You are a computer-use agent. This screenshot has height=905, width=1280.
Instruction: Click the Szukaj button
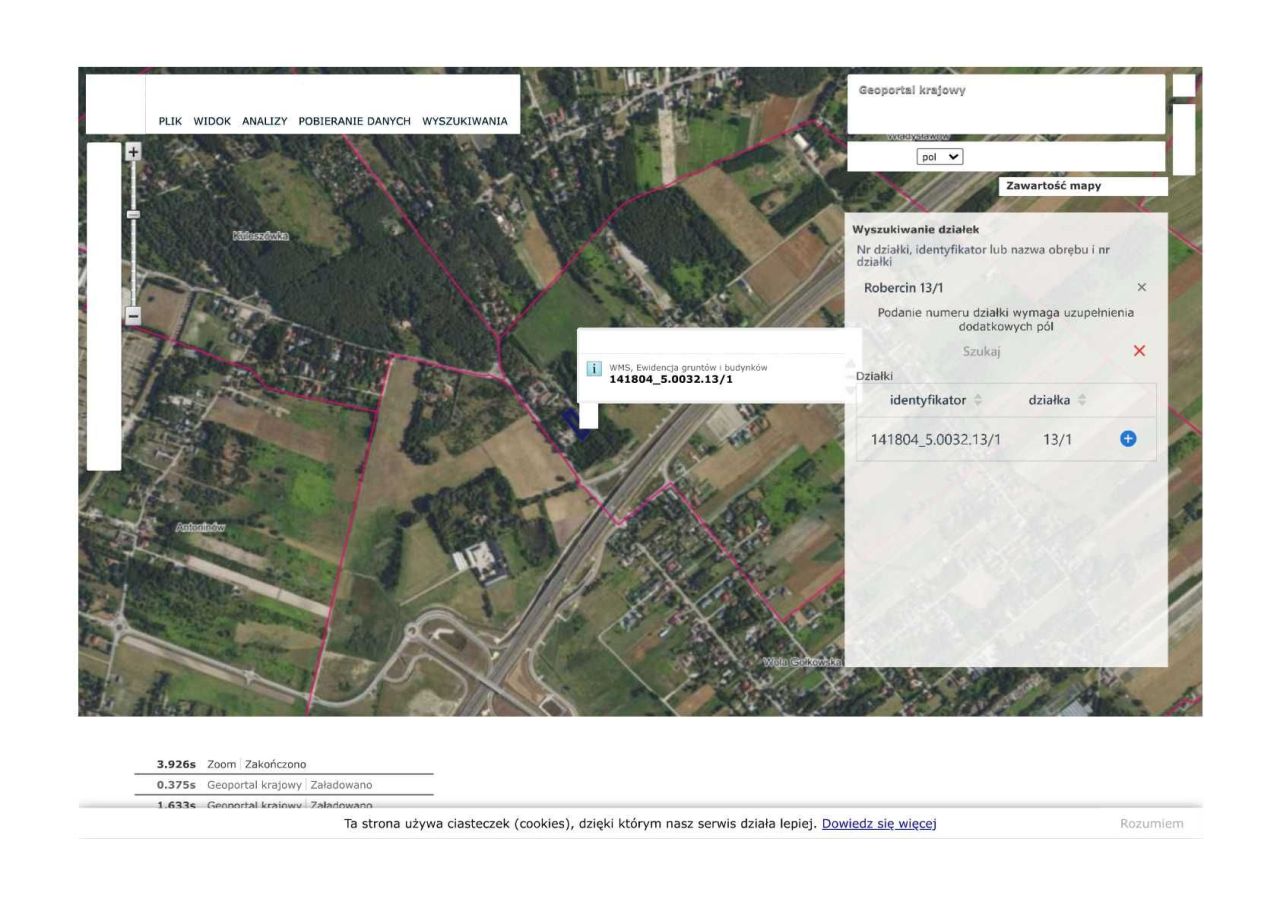(982, 351)
